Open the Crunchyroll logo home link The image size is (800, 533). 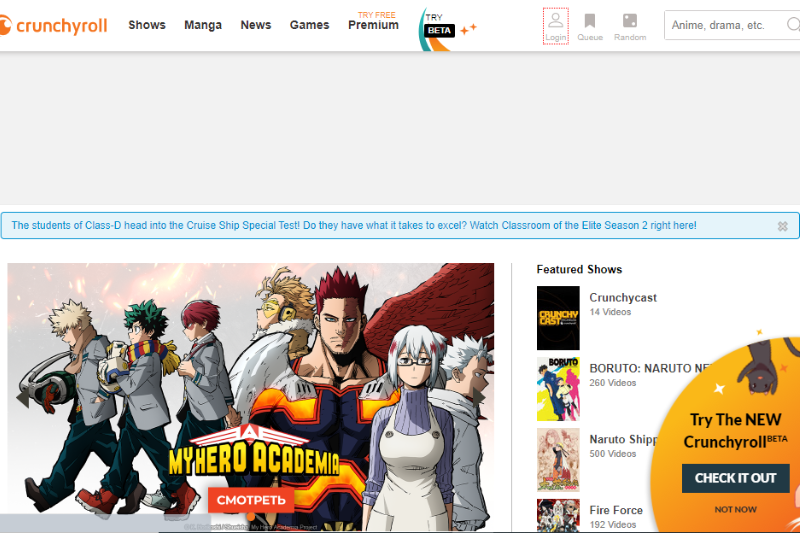(54, 26)
